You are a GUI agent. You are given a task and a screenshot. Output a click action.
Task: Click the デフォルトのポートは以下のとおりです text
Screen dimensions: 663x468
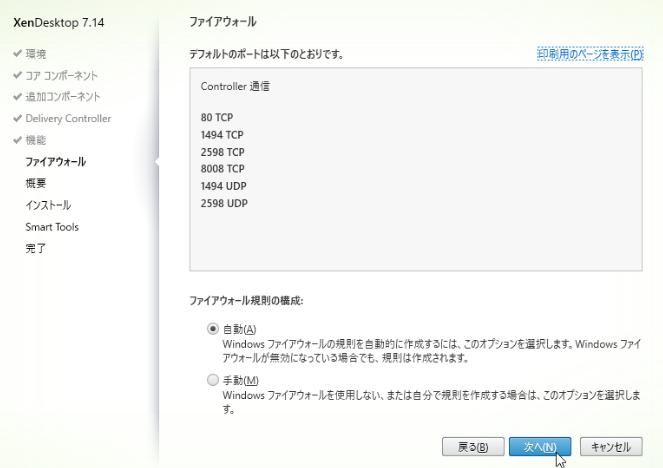click(x=266, y=54)
